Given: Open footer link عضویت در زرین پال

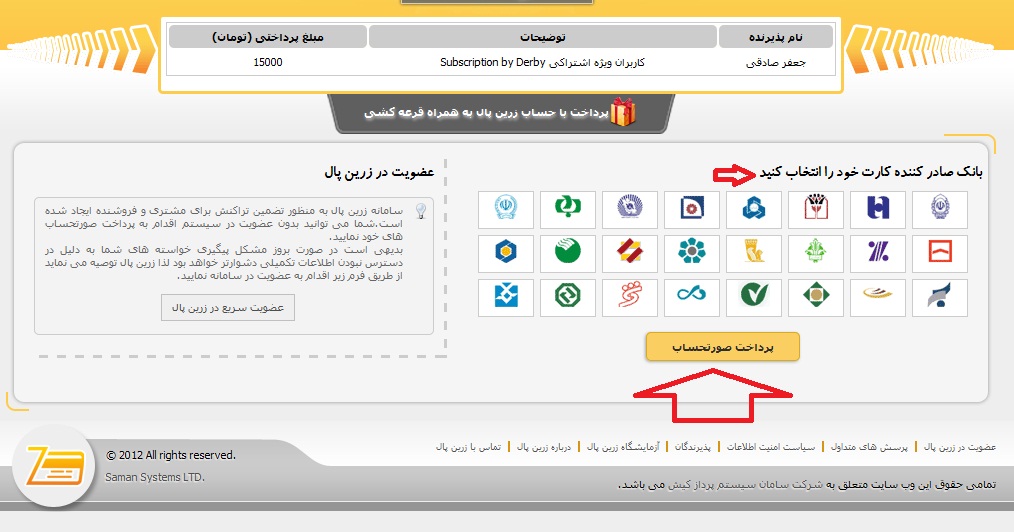Looking at the screenshot, I should tap(960, 447).
